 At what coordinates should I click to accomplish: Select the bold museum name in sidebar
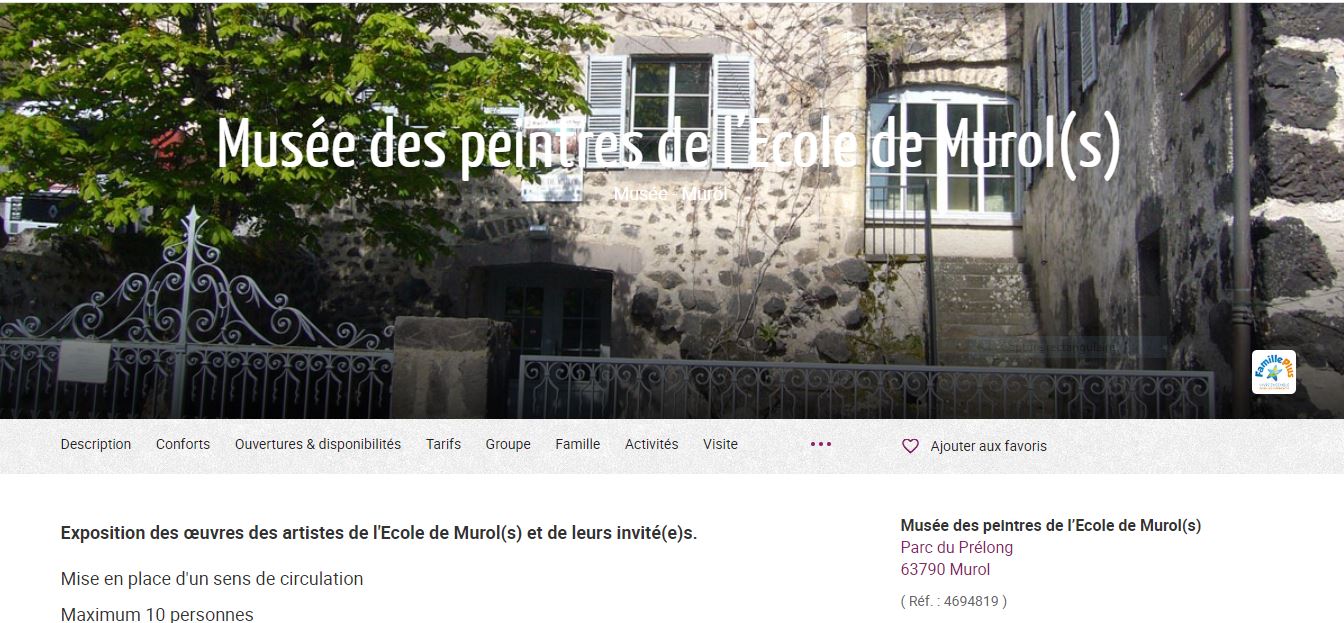point(1051,525)
